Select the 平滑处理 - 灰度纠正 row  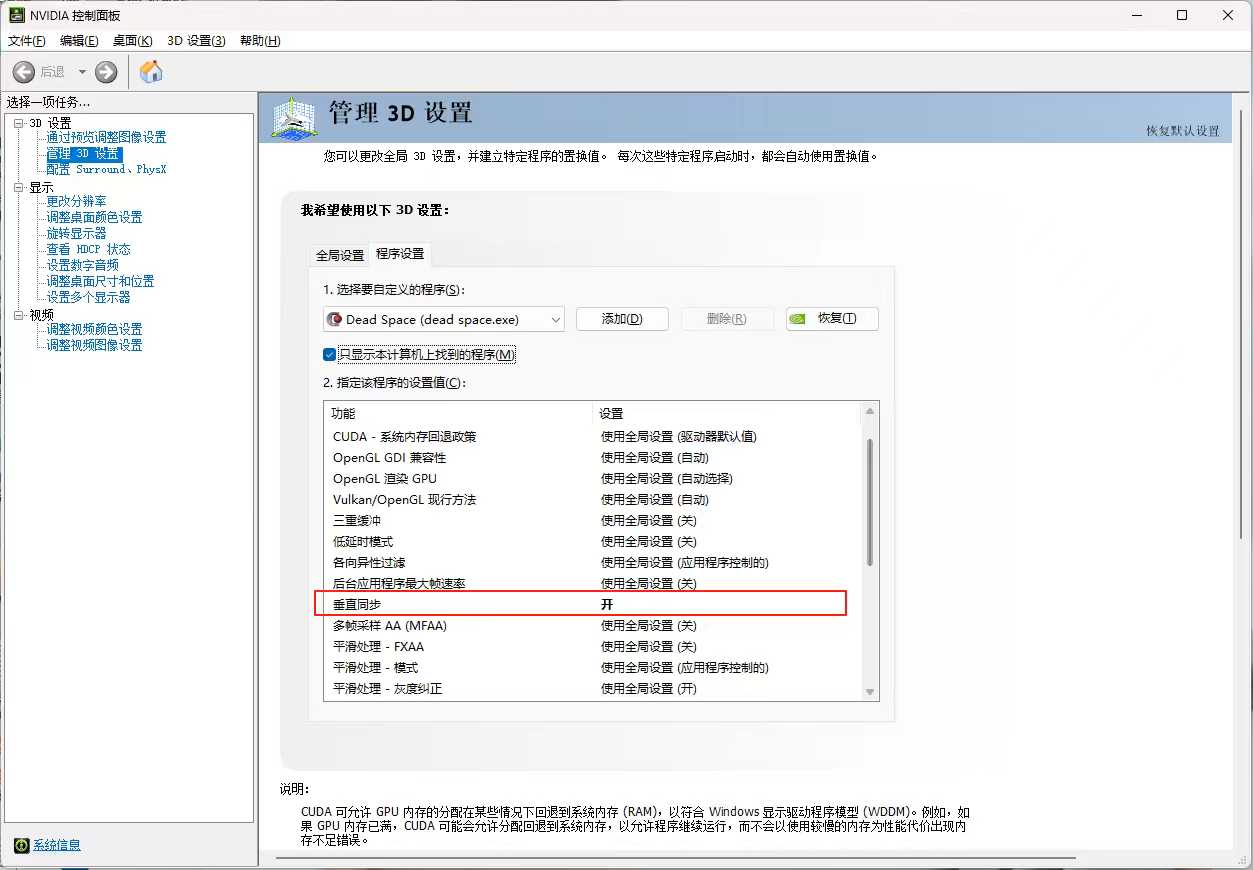tap(592, 689)
